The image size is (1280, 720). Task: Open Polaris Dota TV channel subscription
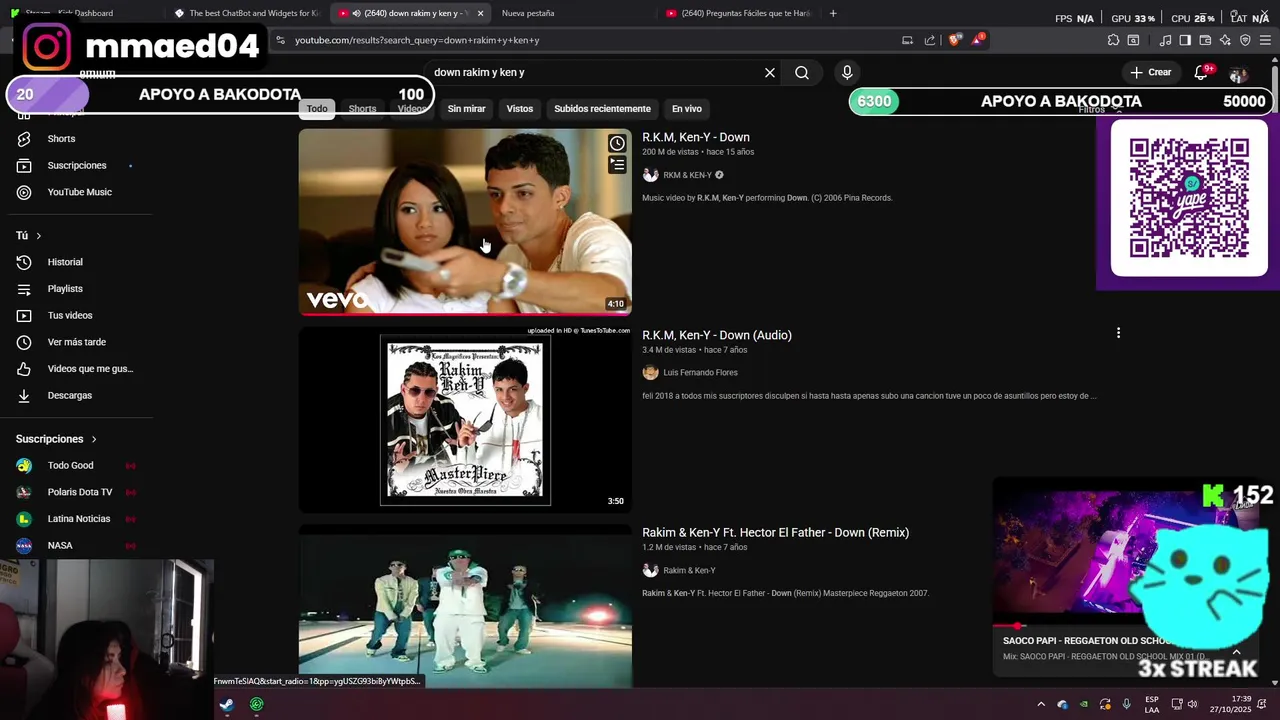point(79,492)
